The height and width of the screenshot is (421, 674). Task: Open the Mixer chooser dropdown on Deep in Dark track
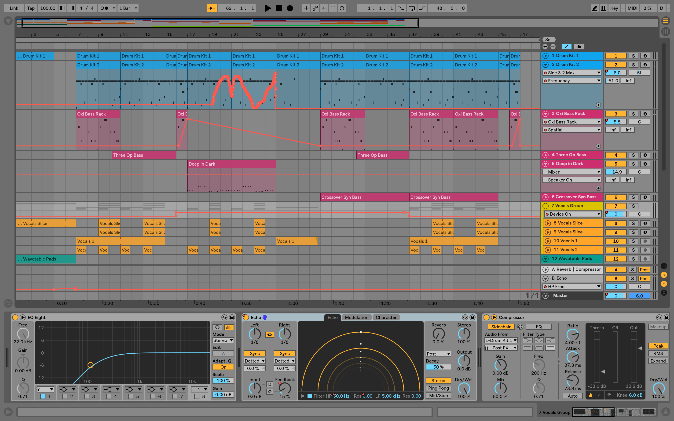(572, 172)
